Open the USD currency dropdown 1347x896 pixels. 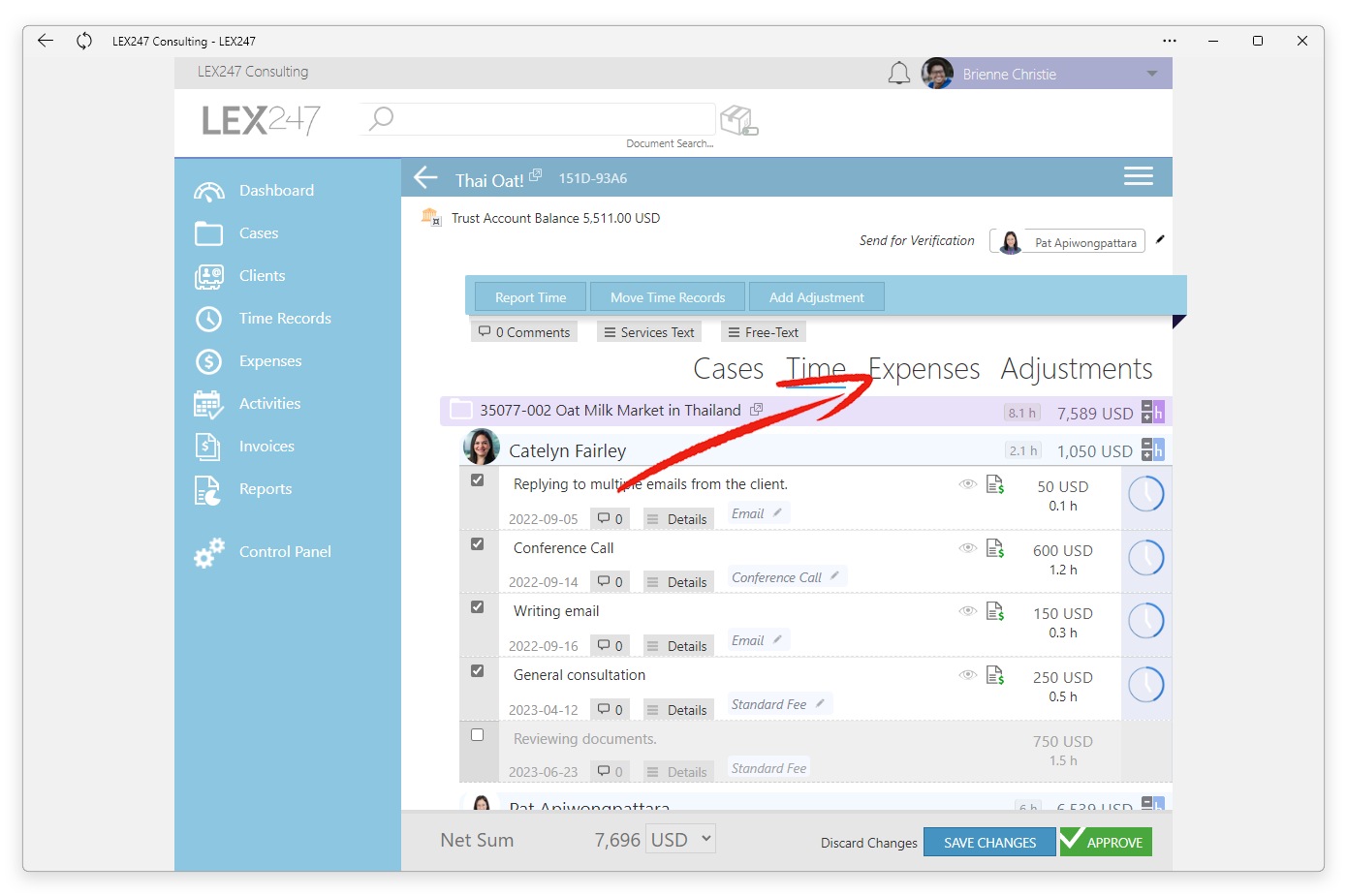tap(681, 839)
